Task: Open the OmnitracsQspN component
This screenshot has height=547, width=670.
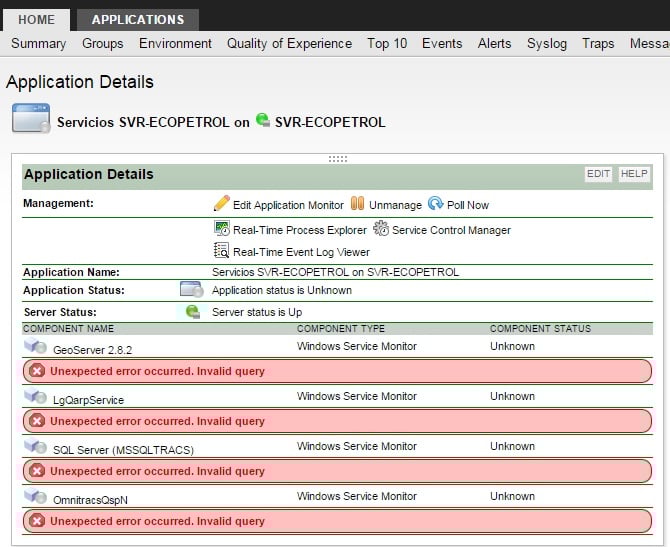Action: (x=90, y=500)
